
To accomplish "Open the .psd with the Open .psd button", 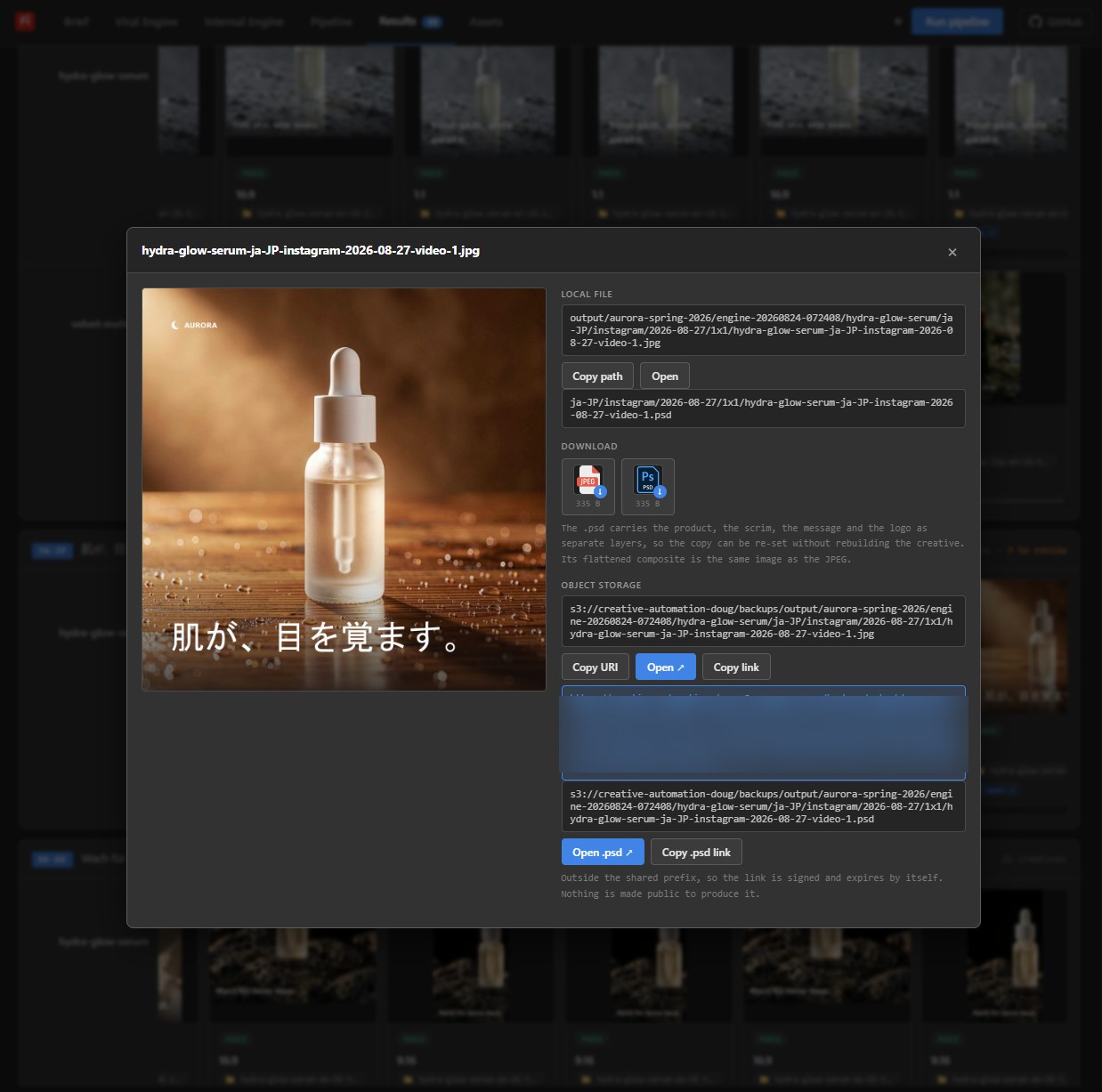I will pyautogui.click(x=603, y=853).
